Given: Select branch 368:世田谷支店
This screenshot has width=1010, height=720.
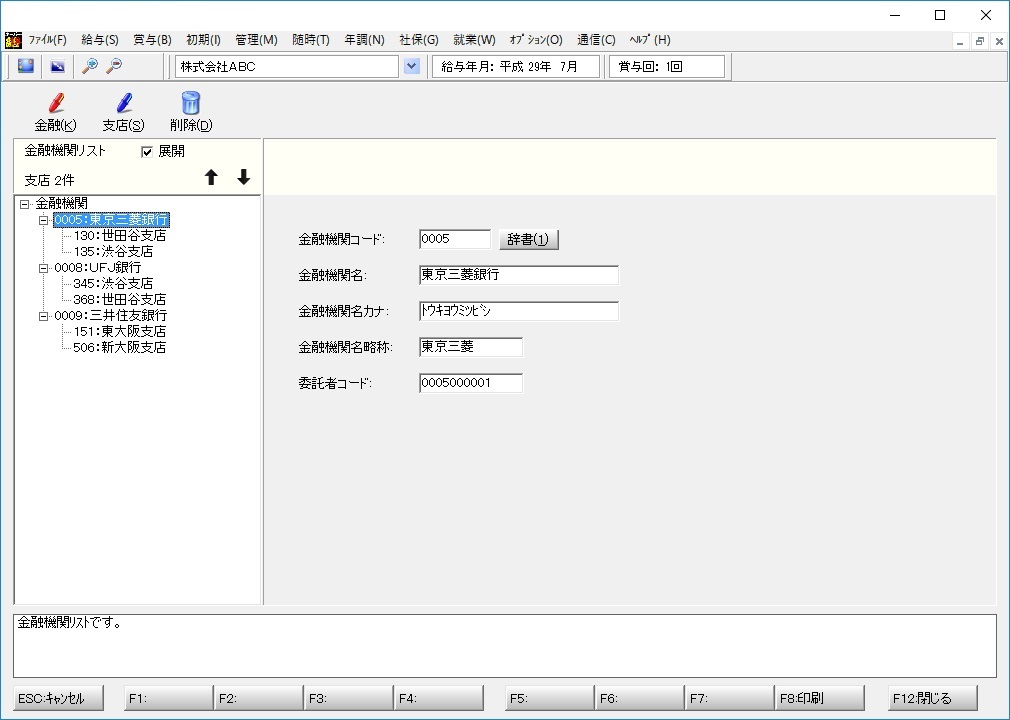Looking at the screenshot, I should click(x=119, y=299).
